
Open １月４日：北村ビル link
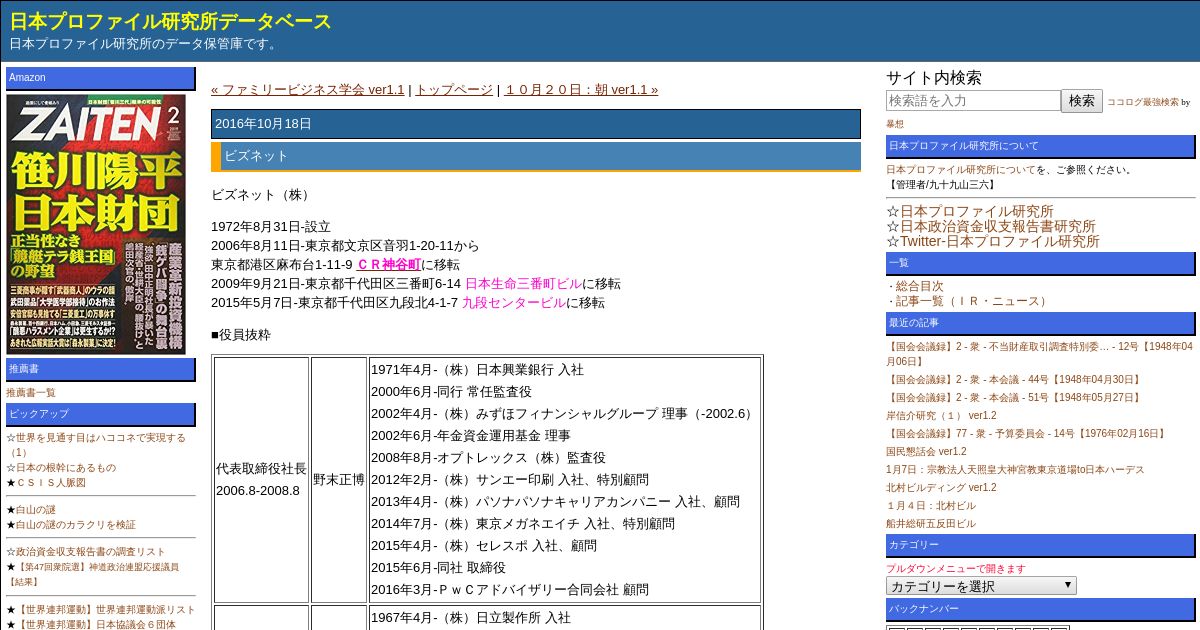931,506
